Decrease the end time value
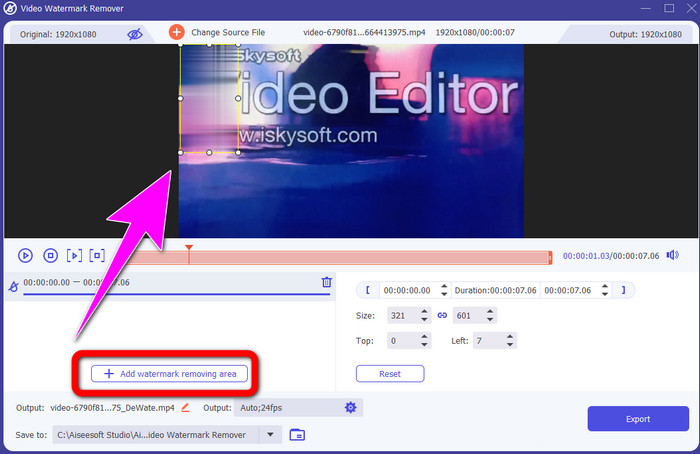This screenshot has width=700, height=454. [604, 294]
